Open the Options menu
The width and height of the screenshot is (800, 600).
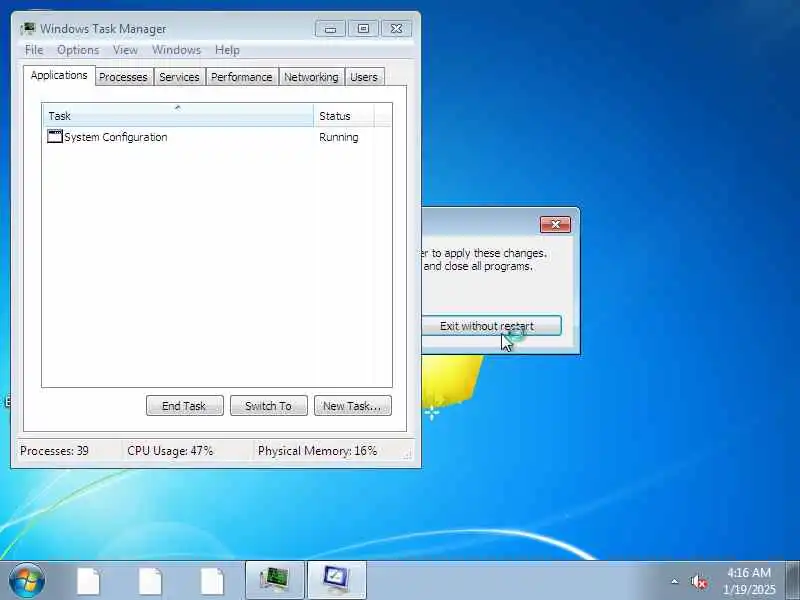(x=78, y=50)
